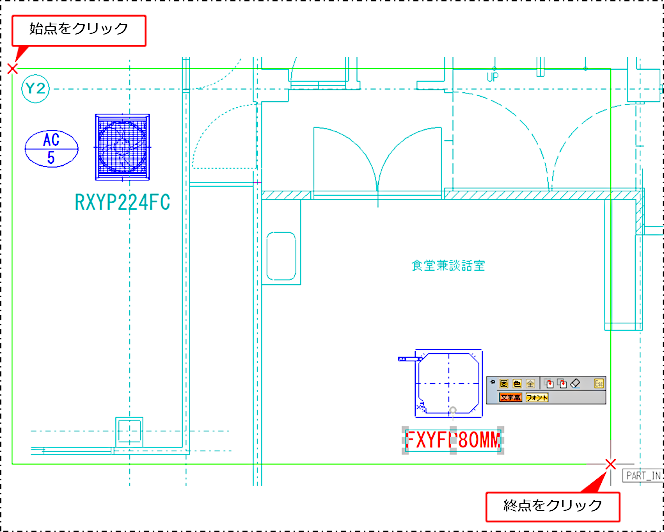Screen dimensions: 664x532
Task: Click the red X start point marker
Action: tap(11, 68)
